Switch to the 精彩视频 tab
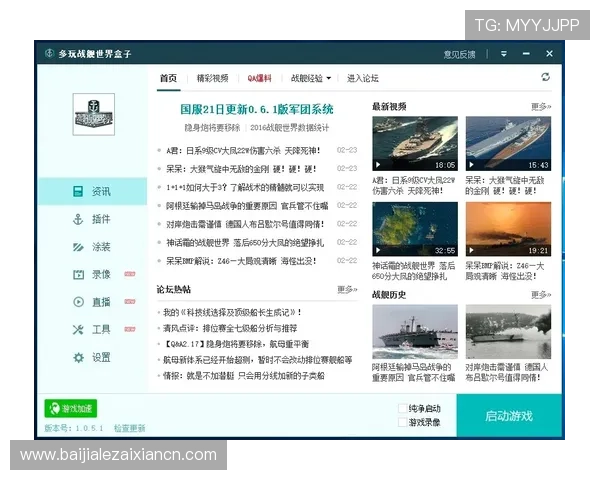 coord(212,78)
